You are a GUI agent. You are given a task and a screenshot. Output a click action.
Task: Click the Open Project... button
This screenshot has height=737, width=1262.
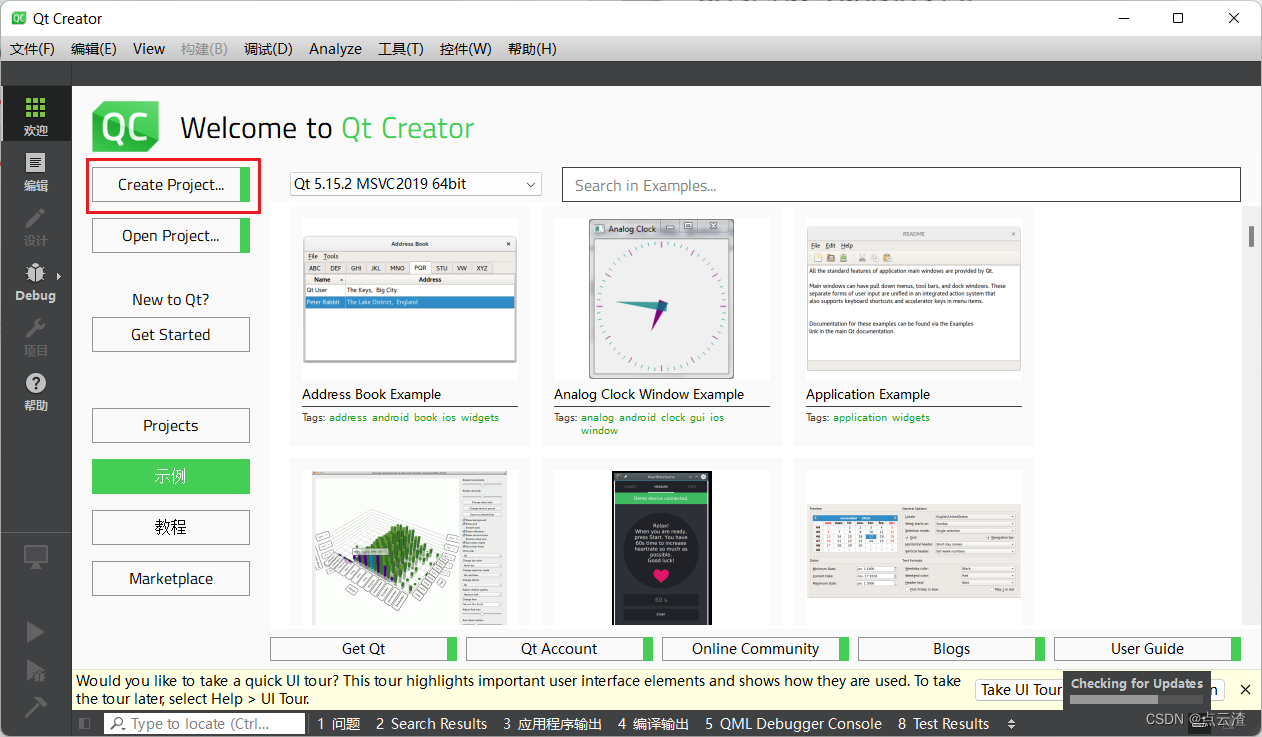pyautogui.click(x=171, y=236)
